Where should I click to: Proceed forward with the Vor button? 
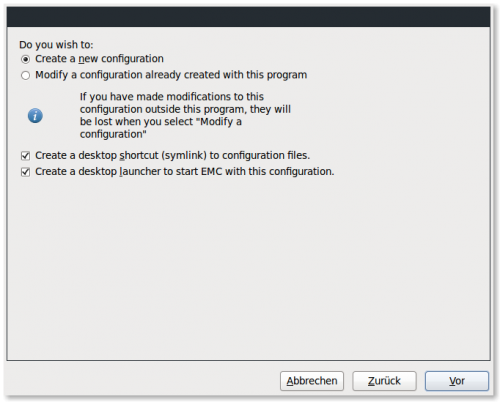tap(457, 381)
